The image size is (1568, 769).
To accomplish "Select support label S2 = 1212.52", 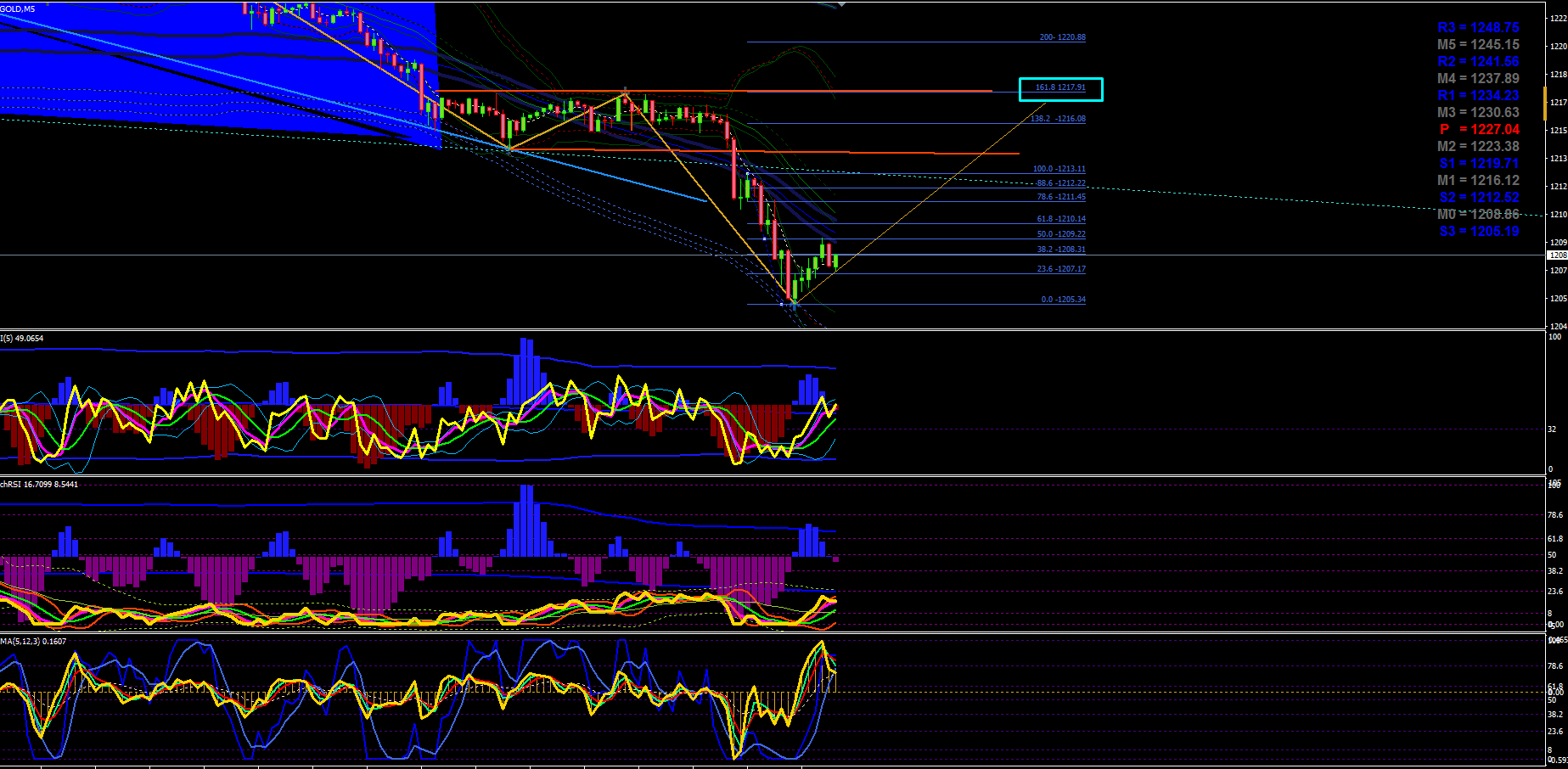I will pos(1480,197).
